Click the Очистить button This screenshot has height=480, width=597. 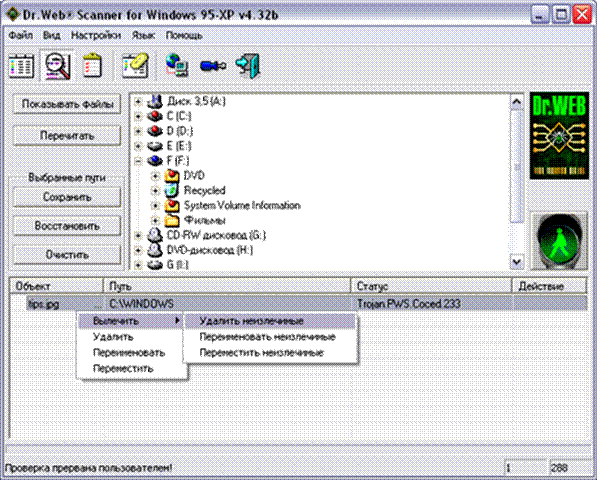(x=67, y=255)
